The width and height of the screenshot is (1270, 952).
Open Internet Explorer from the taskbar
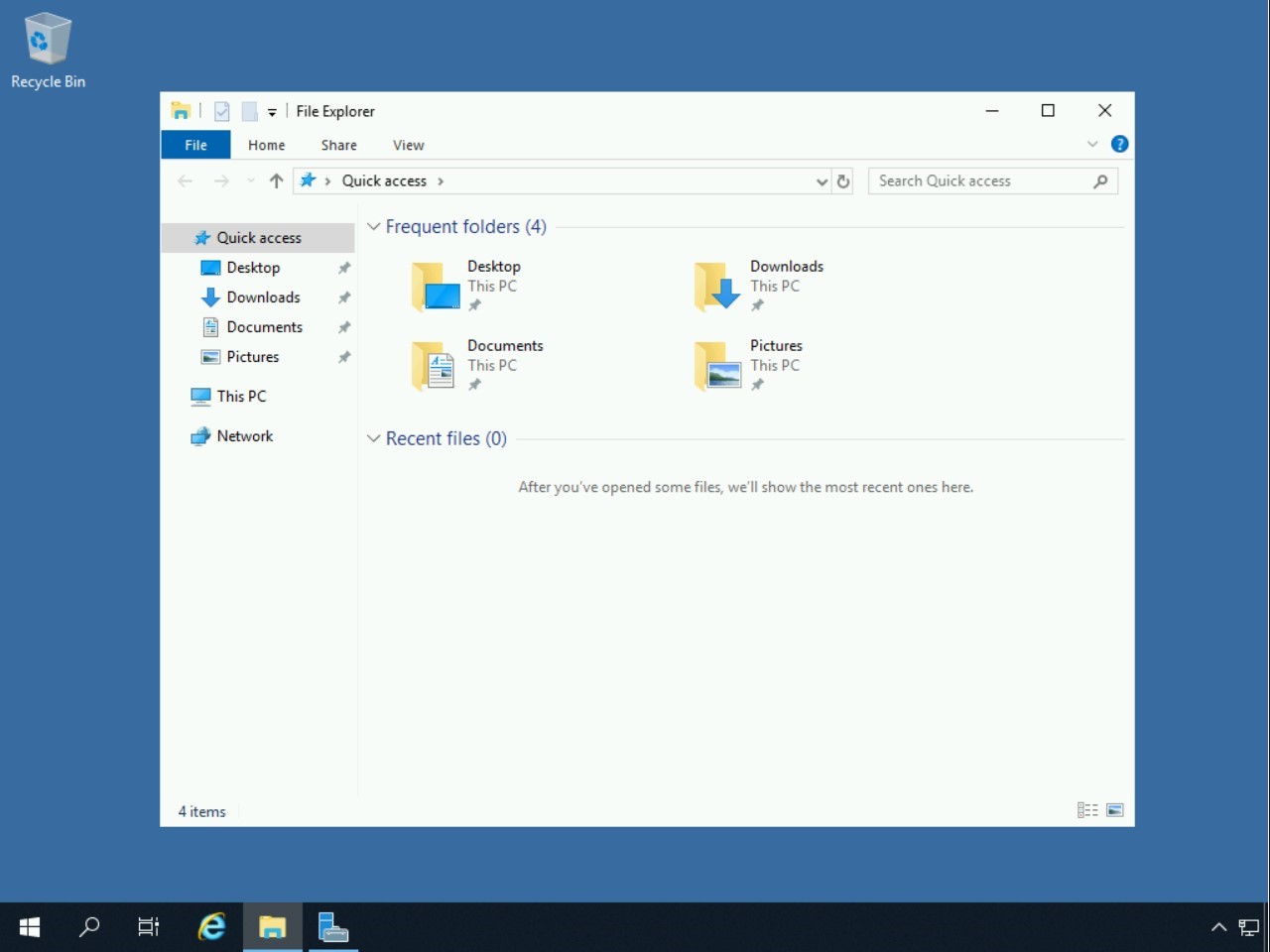pos(211,927)
